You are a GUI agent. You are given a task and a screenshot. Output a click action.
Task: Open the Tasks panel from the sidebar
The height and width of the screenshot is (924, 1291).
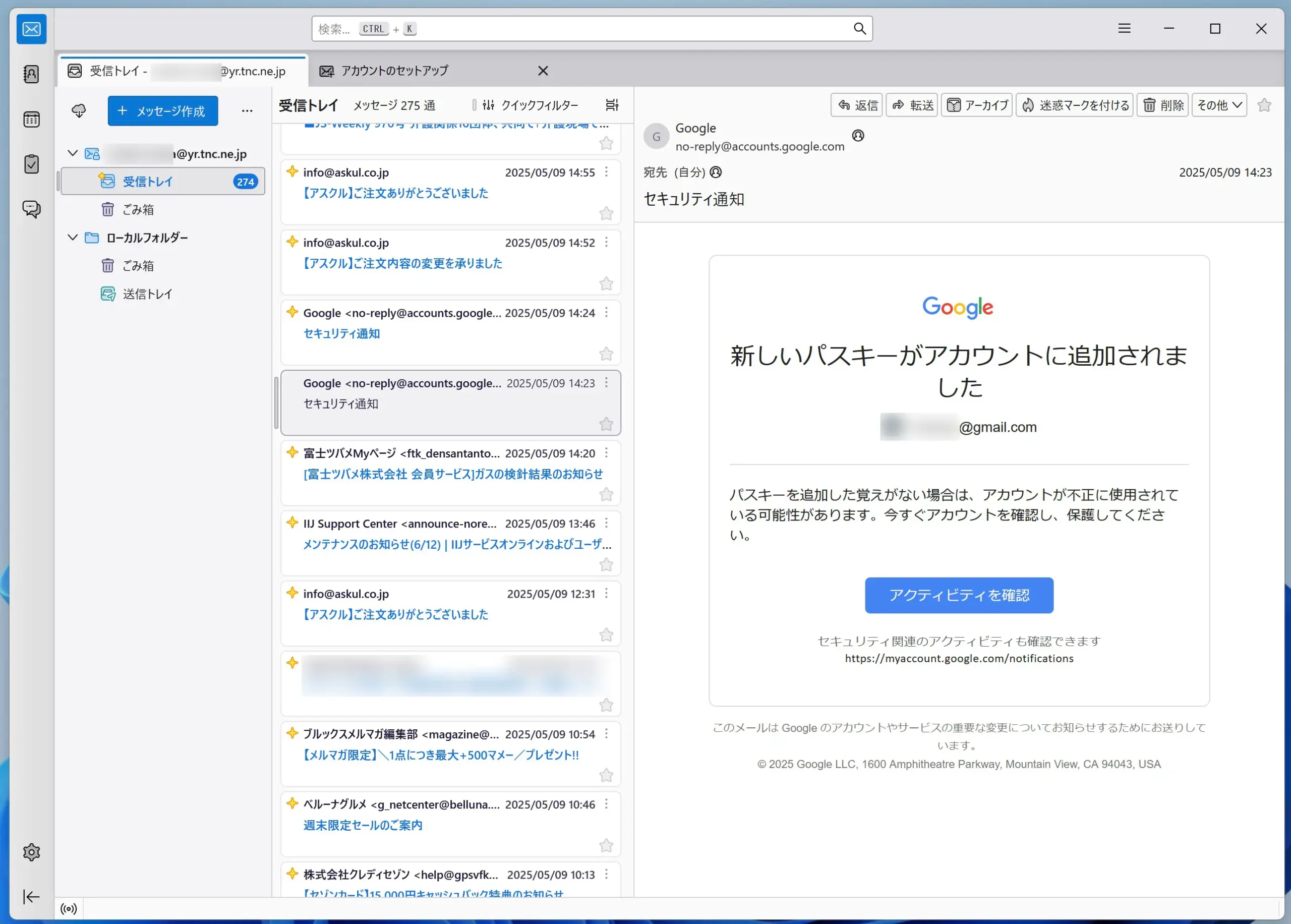point(31,164)
